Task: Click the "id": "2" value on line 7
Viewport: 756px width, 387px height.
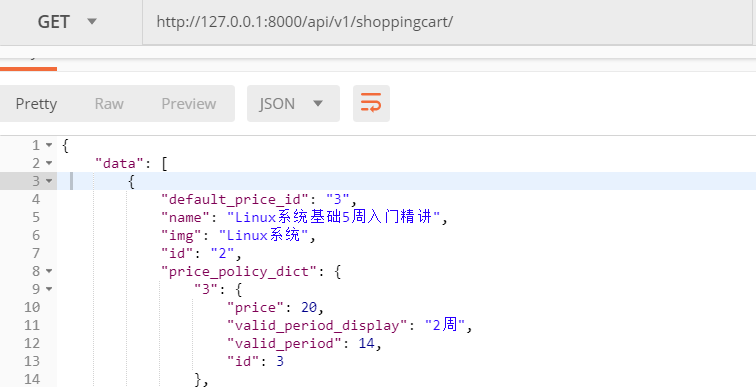Action: tap(222, 254)
